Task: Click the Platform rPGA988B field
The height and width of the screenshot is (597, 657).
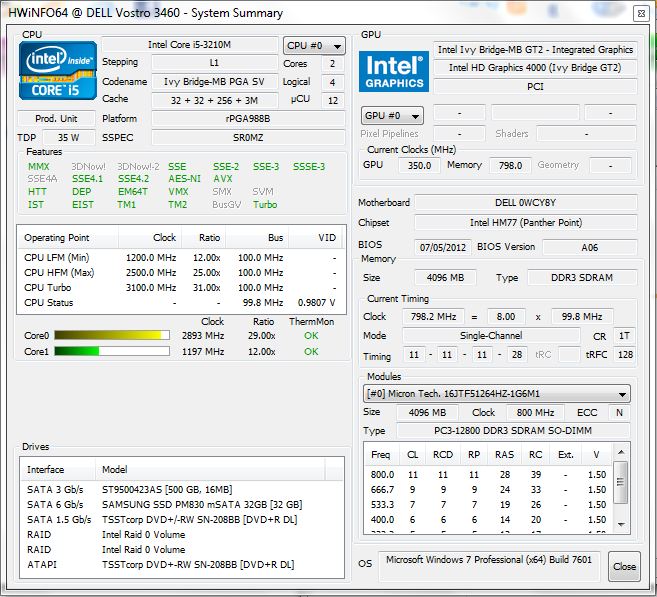Action: pyautogui.click(x=248, y=119)
